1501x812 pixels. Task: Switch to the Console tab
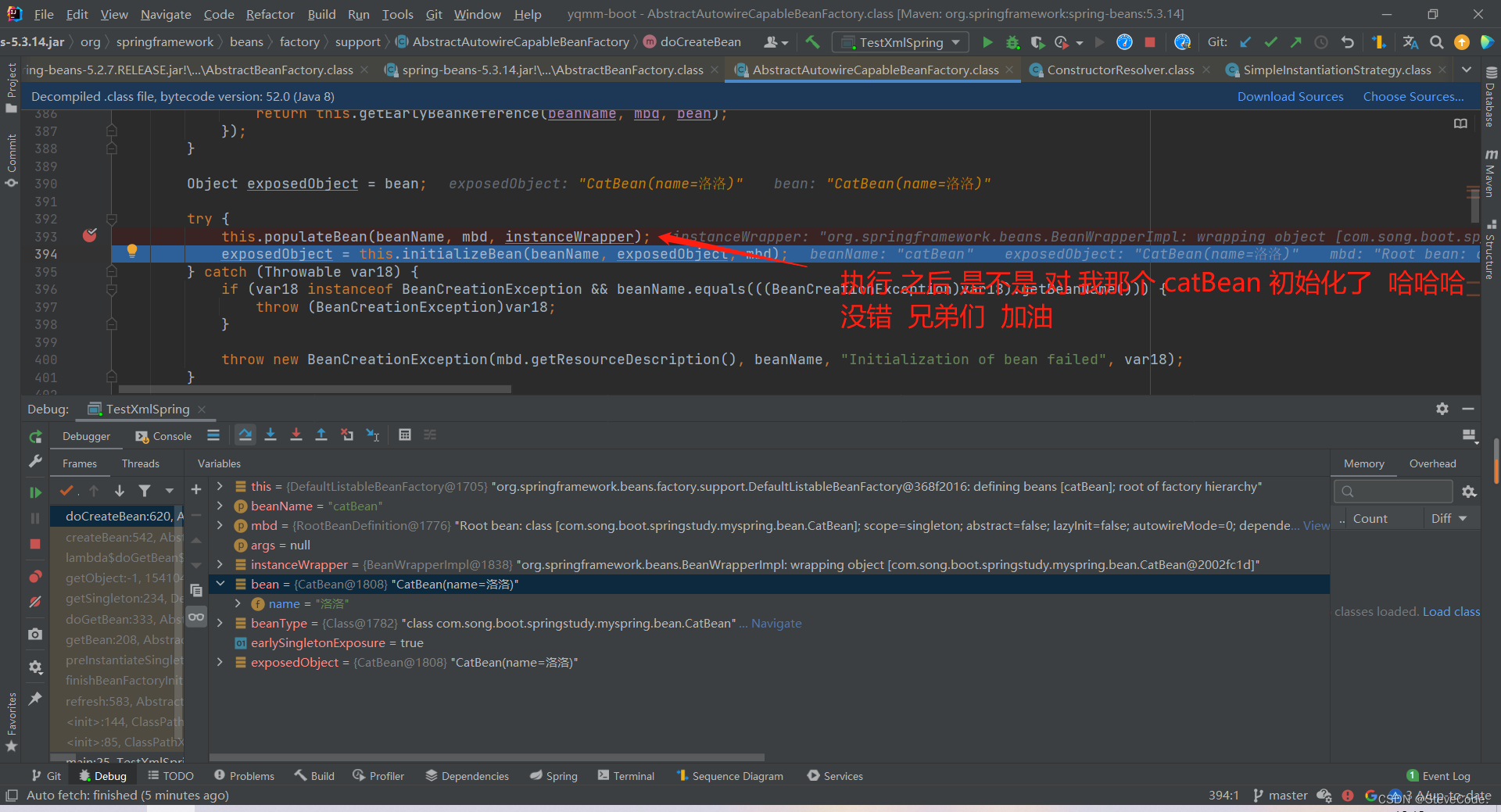(163, 436)
